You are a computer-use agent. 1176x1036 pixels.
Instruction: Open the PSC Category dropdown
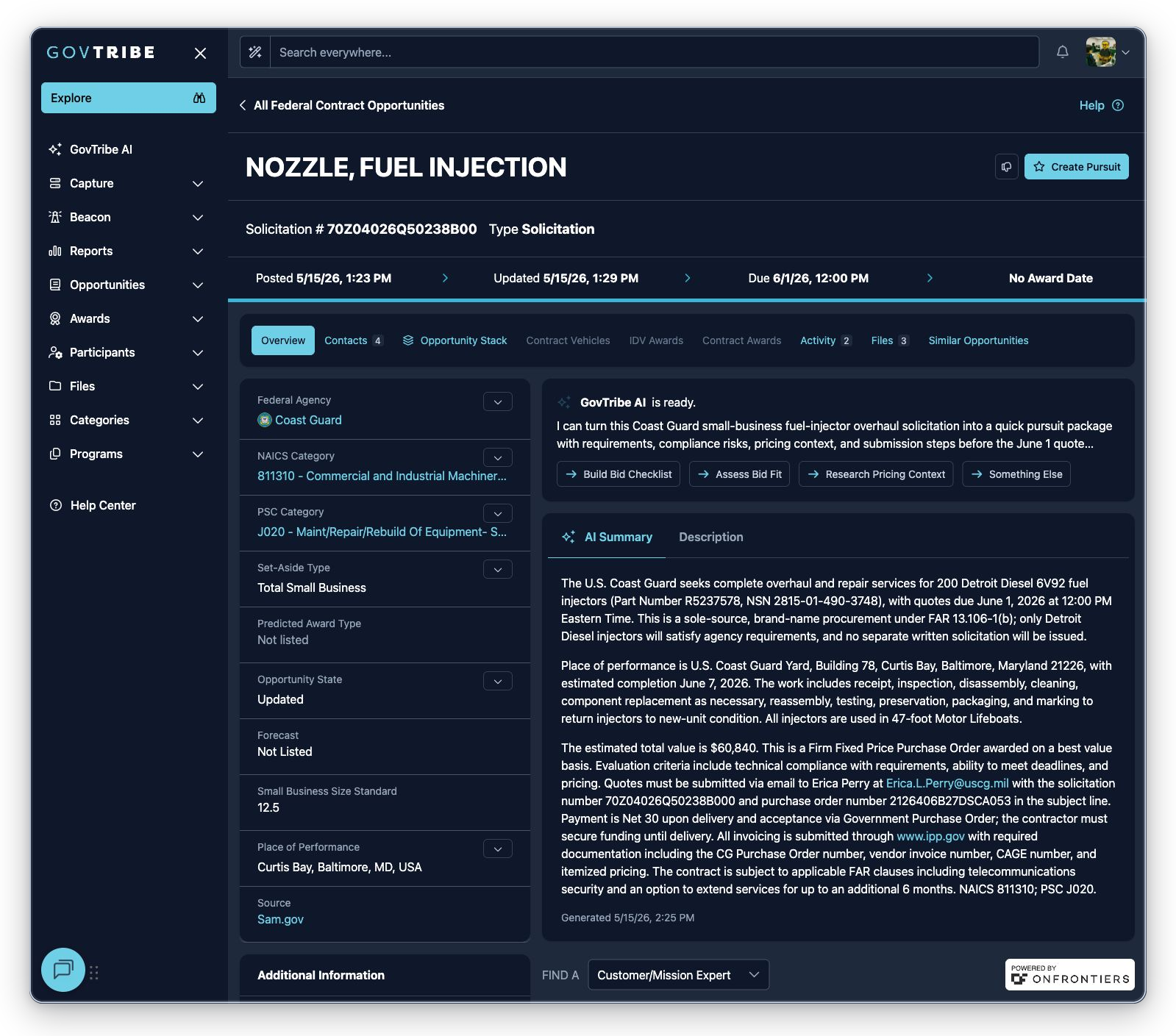coord(498,513)
